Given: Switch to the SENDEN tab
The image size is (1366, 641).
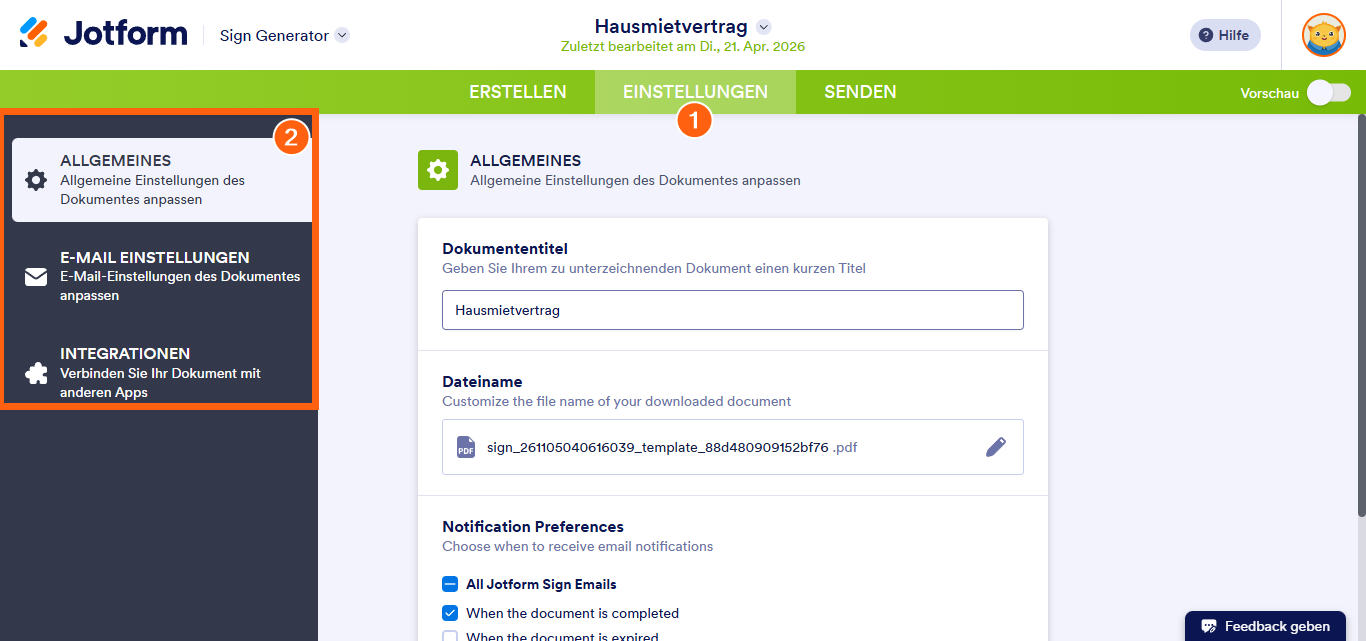Looking at the screenshot, I should [x=860, y=92].
